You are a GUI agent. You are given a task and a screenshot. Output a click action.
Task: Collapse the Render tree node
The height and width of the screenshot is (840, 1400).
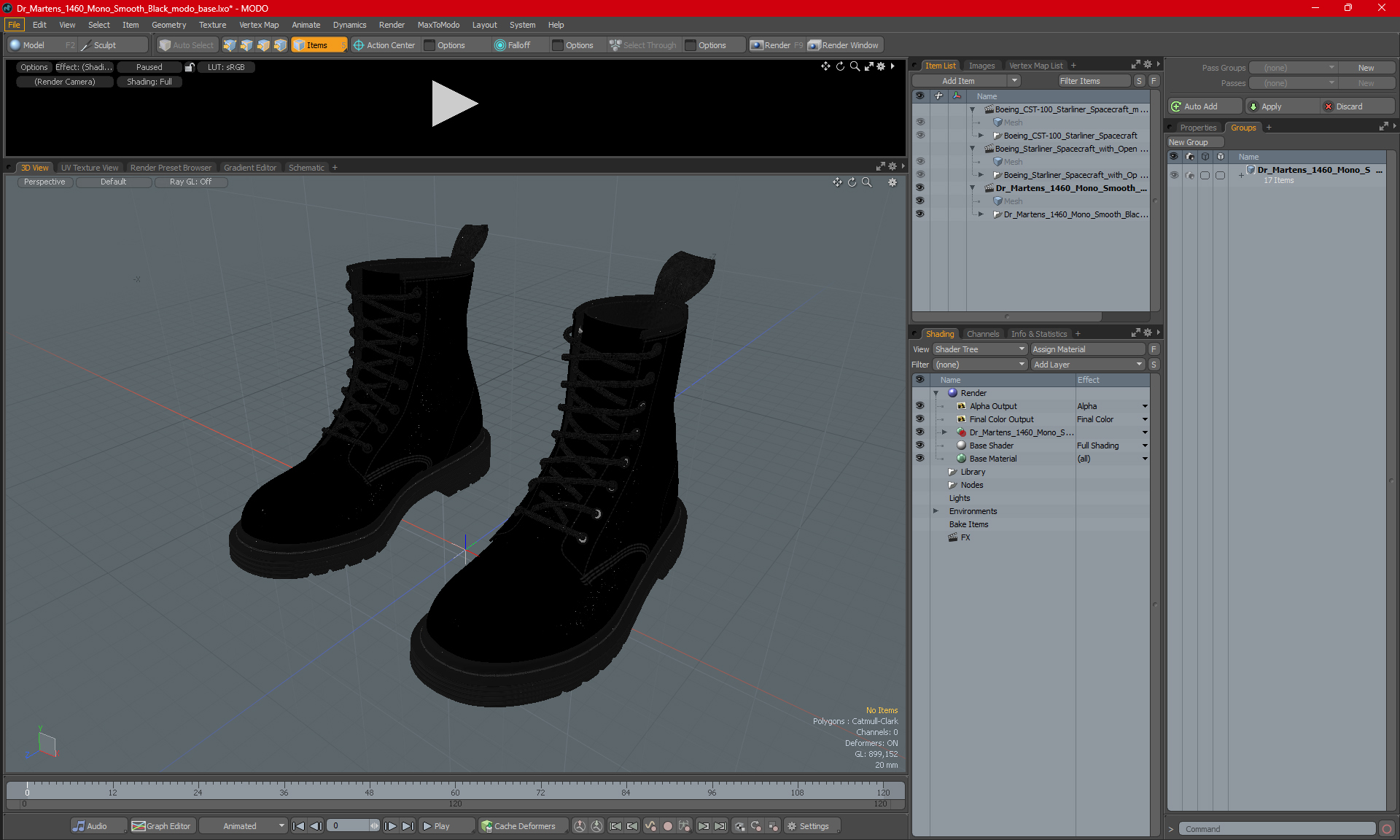click(x=936, y=393)
